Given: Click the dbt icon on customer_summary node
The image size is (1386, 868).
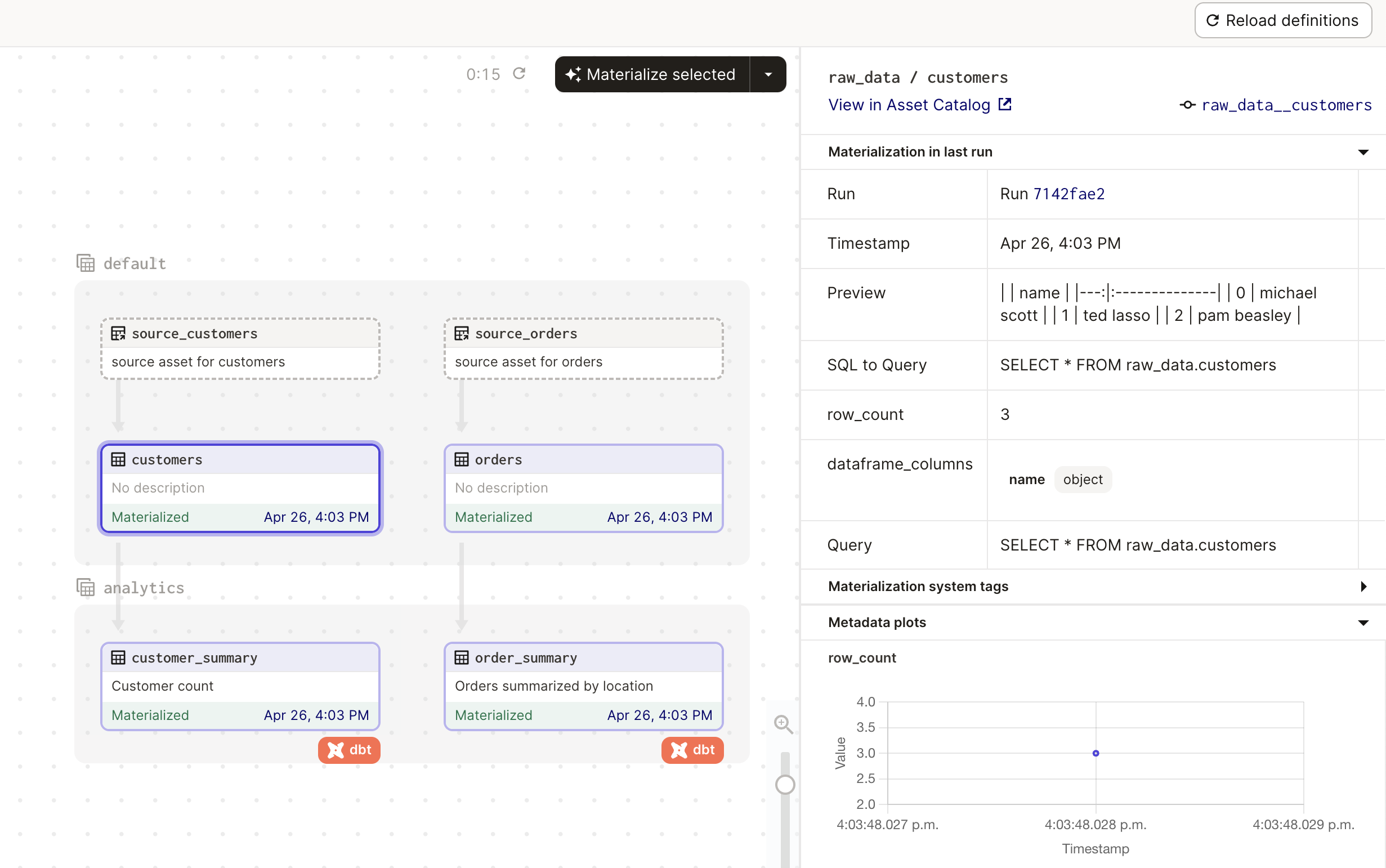Looking at the screenshot, I should coord(349,749).
